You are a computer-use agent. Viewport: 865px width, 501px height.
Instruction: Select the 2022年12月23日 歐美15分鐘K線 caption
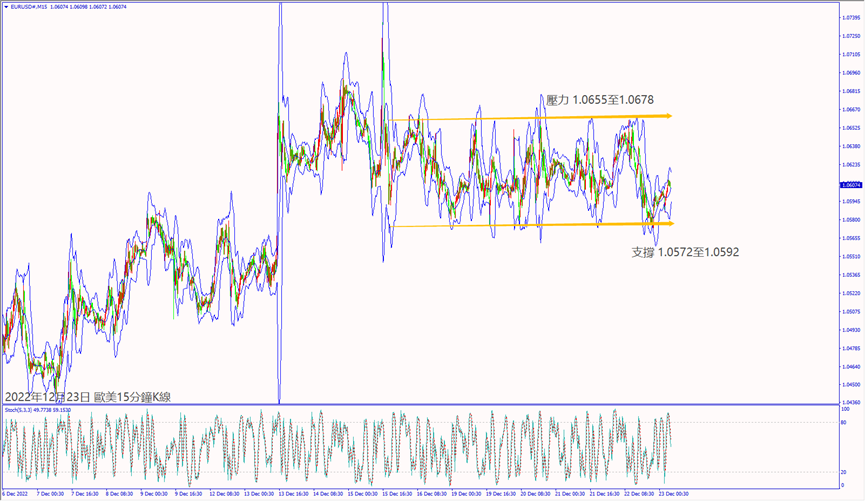[x=88, y=396]
